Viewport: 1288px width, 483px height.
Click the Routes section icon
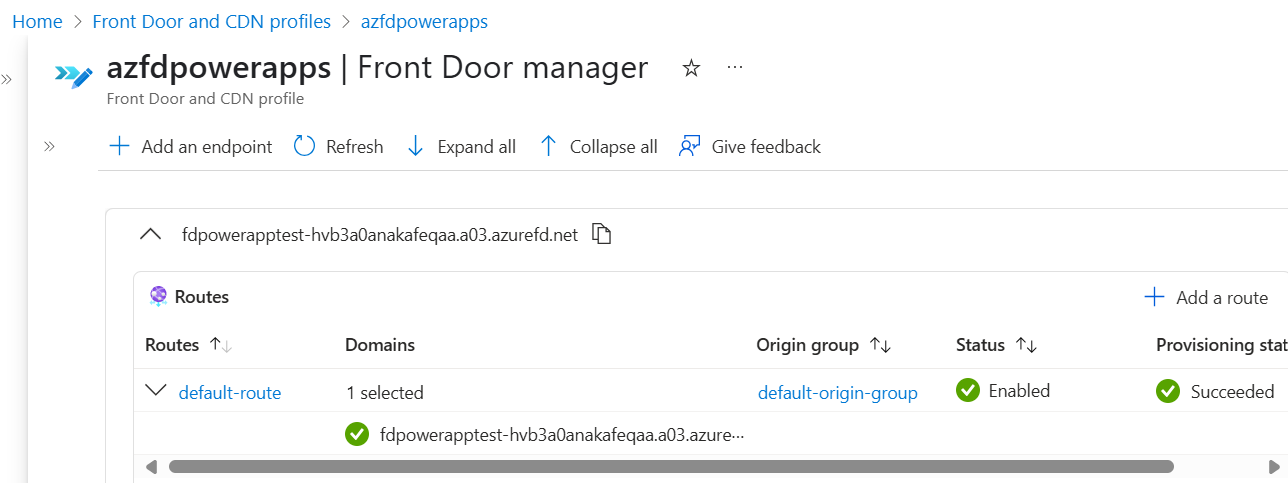(x=157, y=296)
